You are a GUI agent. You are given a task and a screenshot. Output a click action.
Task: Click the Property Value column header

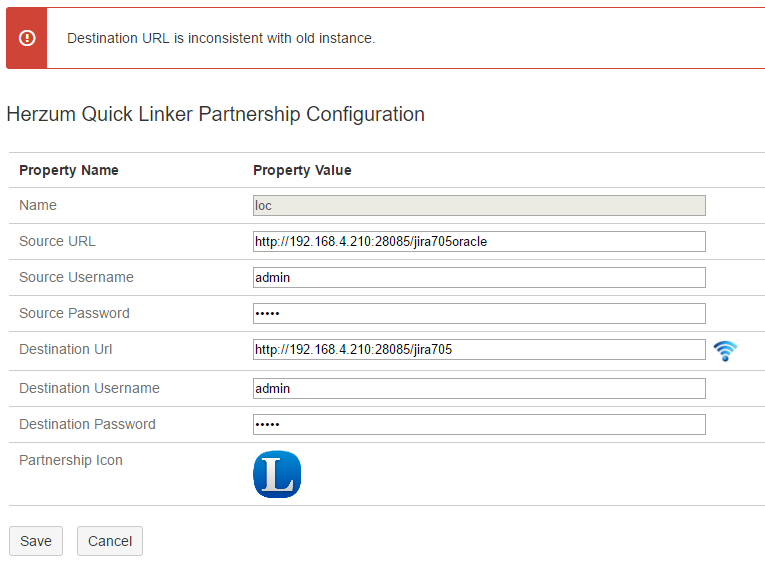(x=302, y=170)
